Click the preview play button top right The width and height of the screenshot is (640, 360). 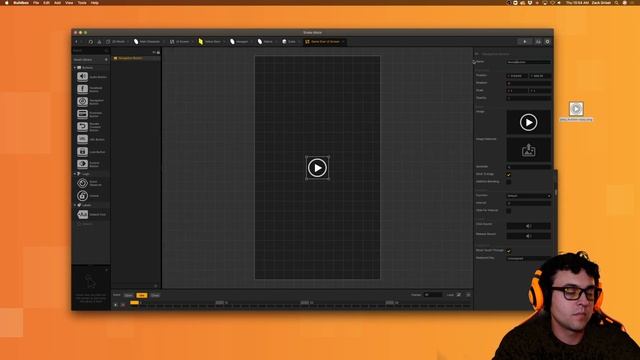coord(524,42)
